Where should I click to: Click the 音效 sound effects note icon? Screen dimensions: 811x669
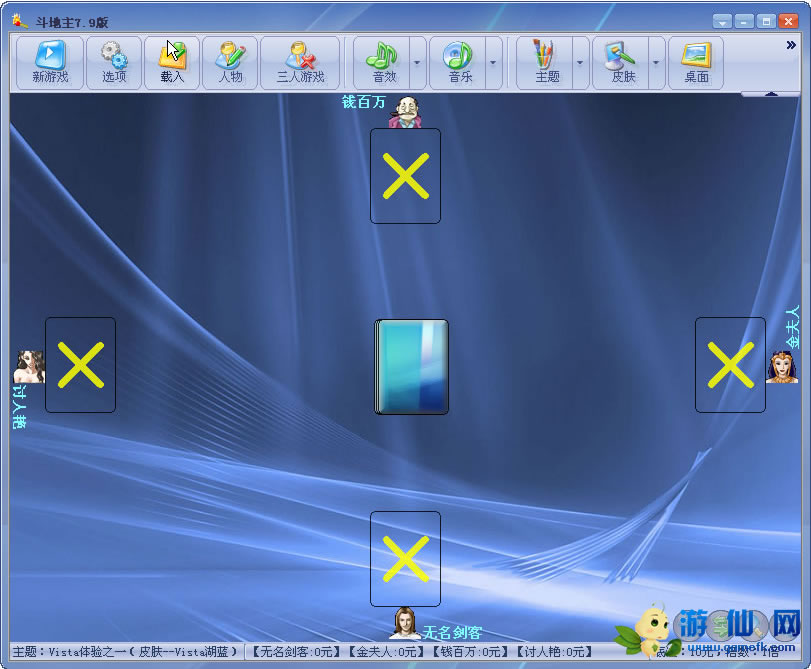point(382,63)
